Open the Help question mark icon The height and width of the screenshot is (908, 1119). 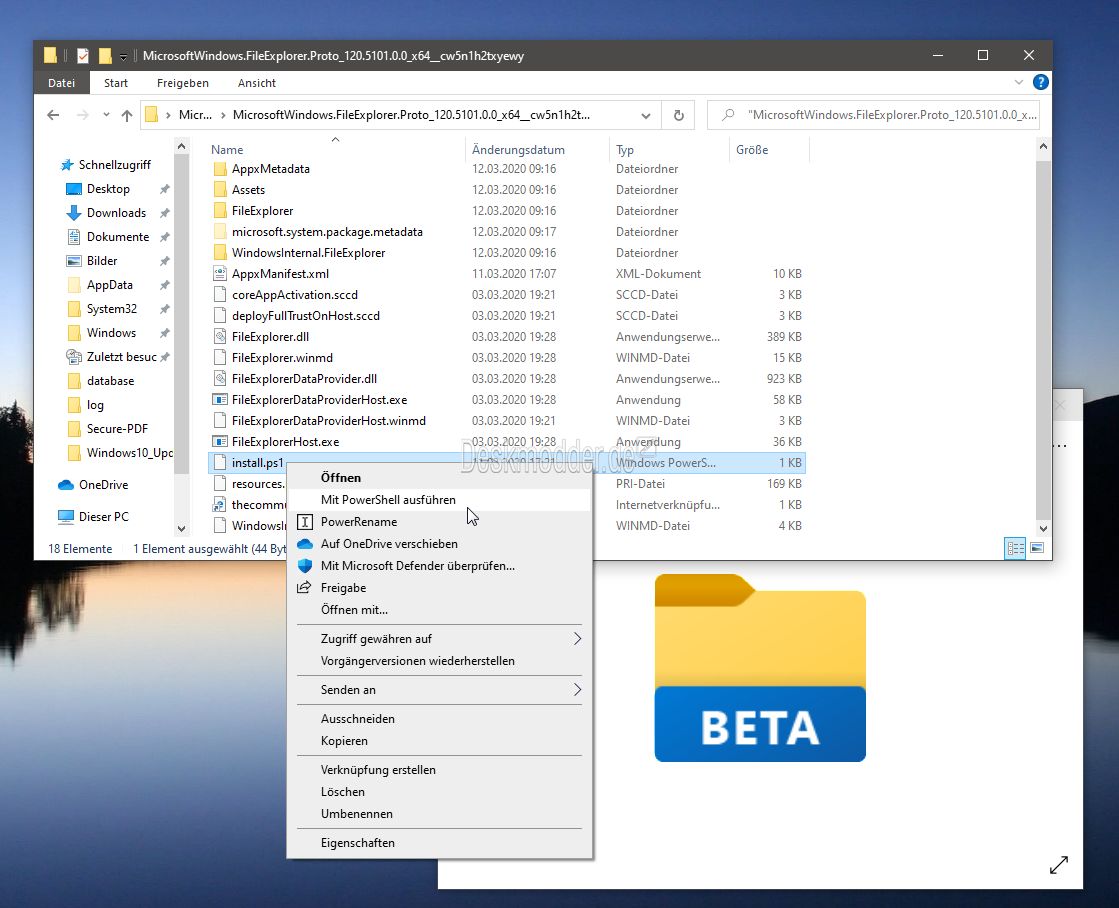click(x=1040, y=83)
